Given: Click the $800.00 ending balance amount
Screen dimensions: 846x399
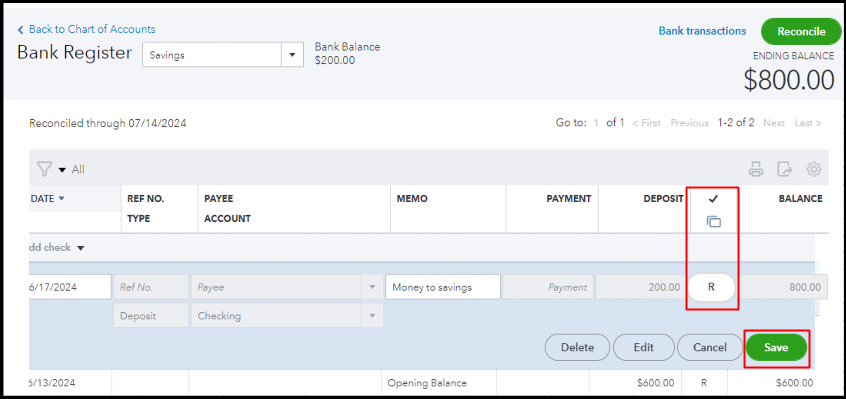Looking at the screenshot, I should [789, 80].
